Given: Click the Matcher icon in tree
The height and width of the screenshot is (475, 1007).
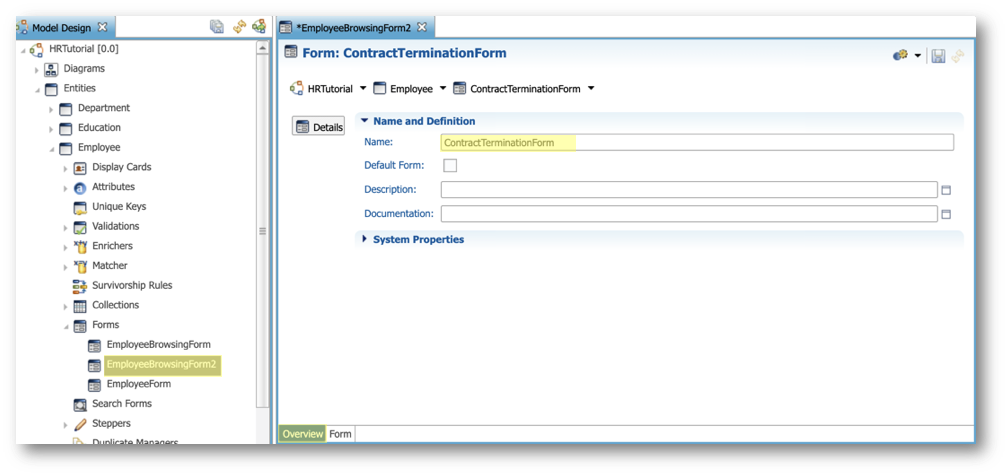Looking at the screenshot, I should click(x=80, y=266).
